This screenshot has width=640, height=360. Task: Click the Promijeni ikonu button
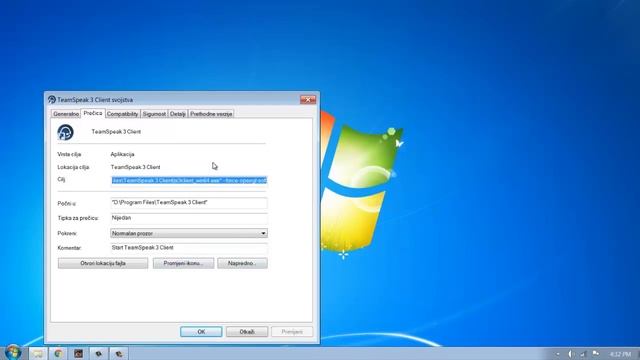click(x=183, y=263)
